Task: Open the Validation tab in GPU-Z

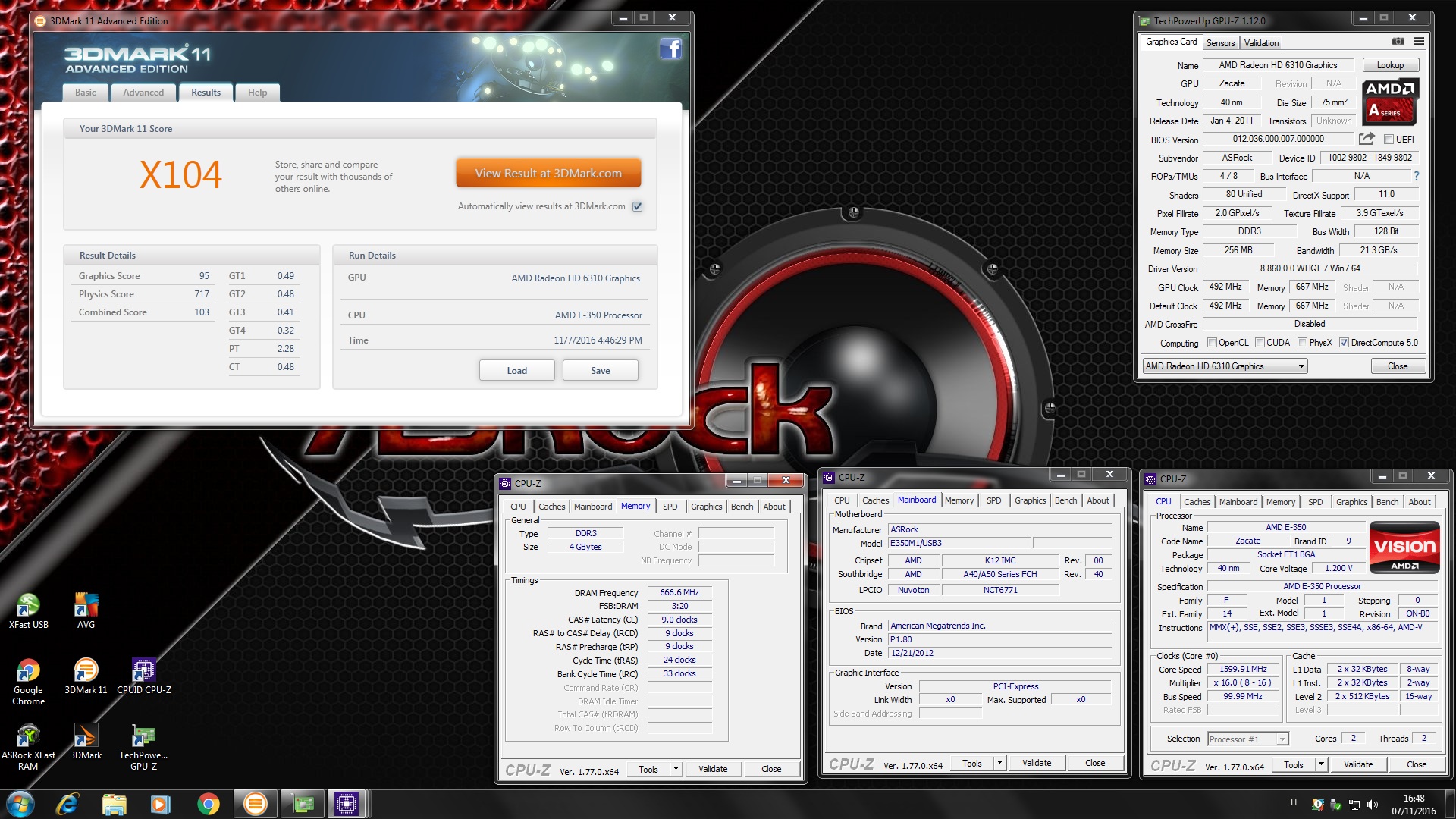Action: 1261,43
